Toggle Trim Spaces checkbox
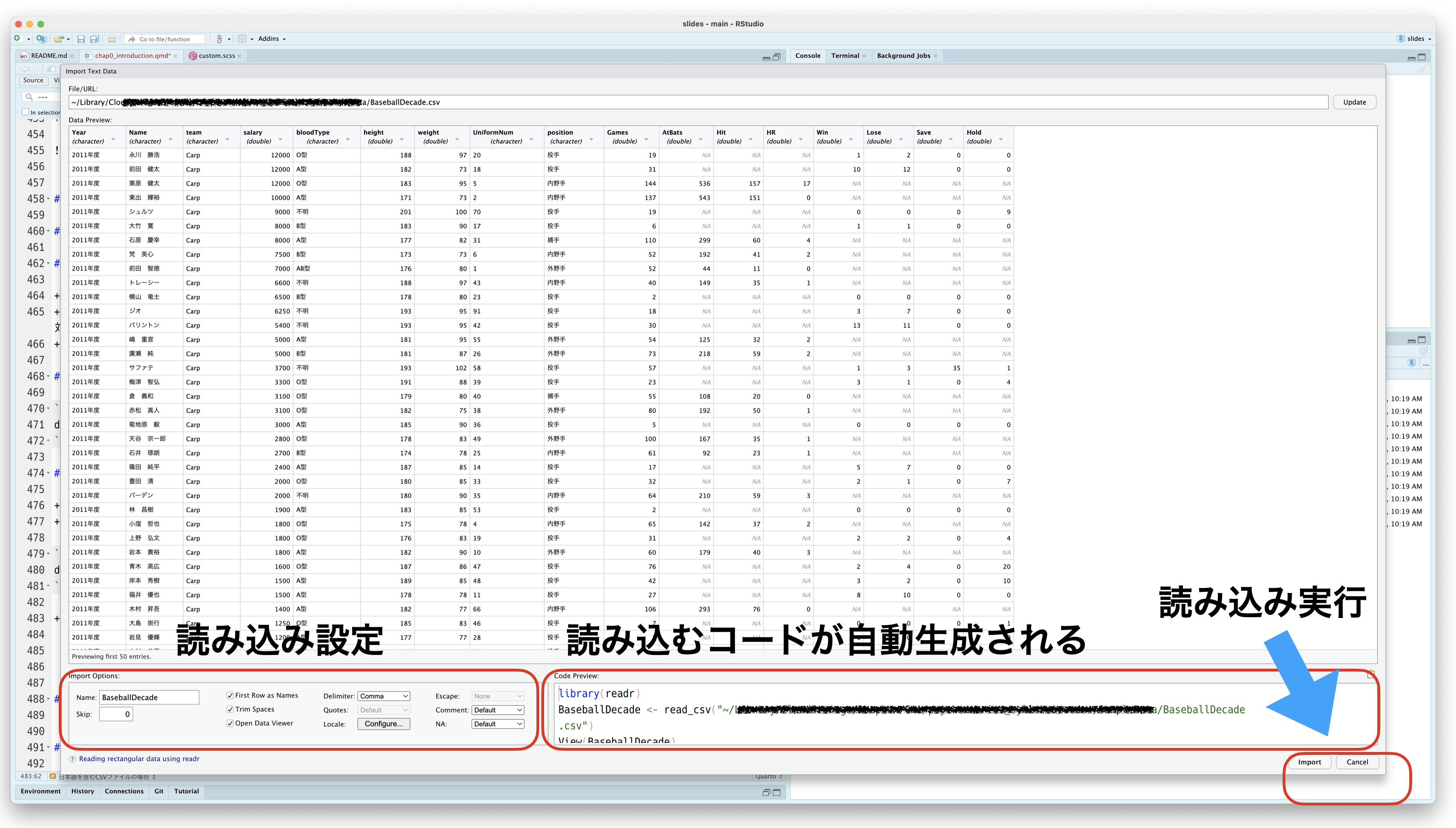Screen dimensions: 1456x828 (230, 709)
